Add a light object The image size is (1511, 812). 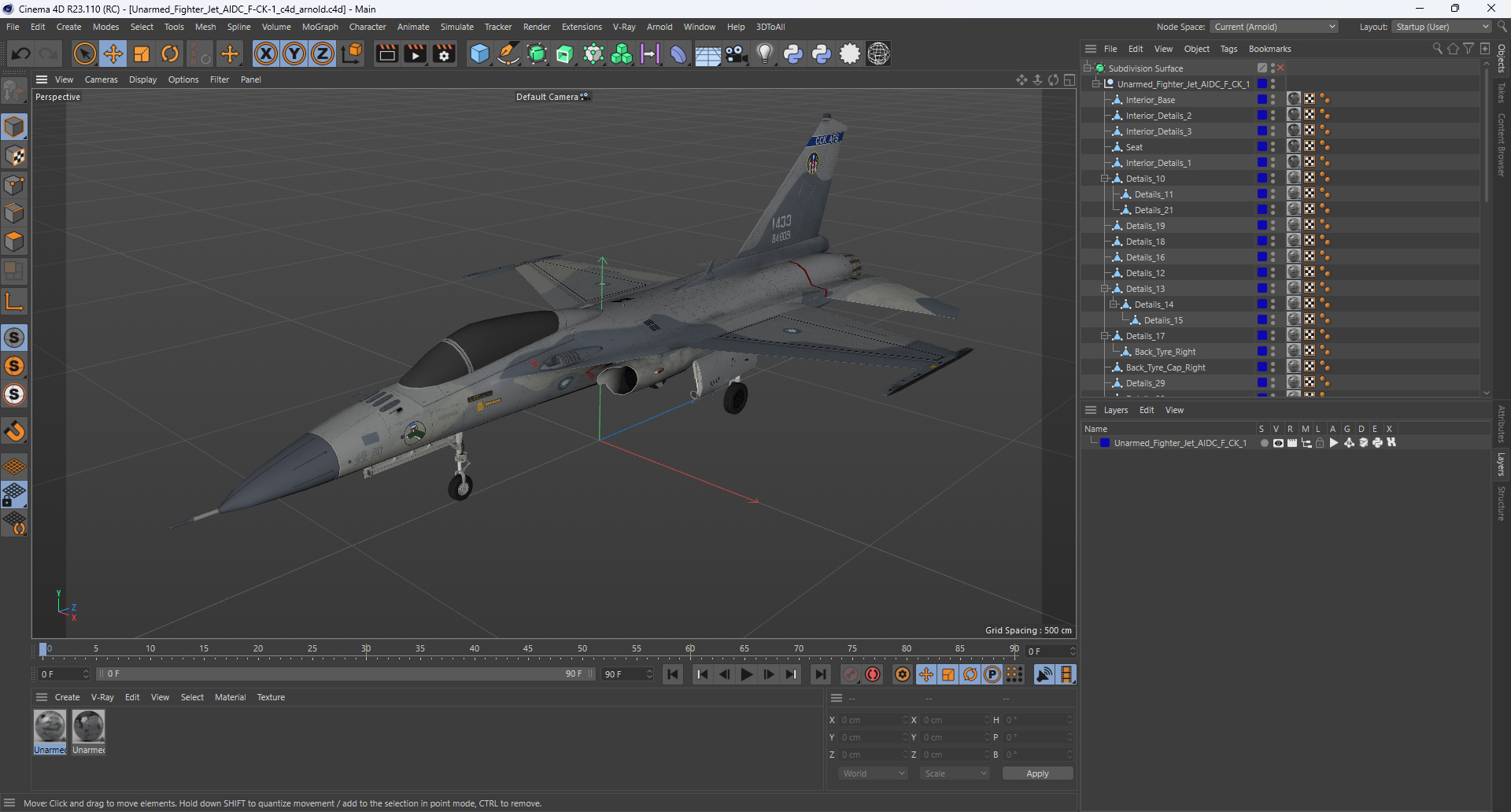click(764, 54)
